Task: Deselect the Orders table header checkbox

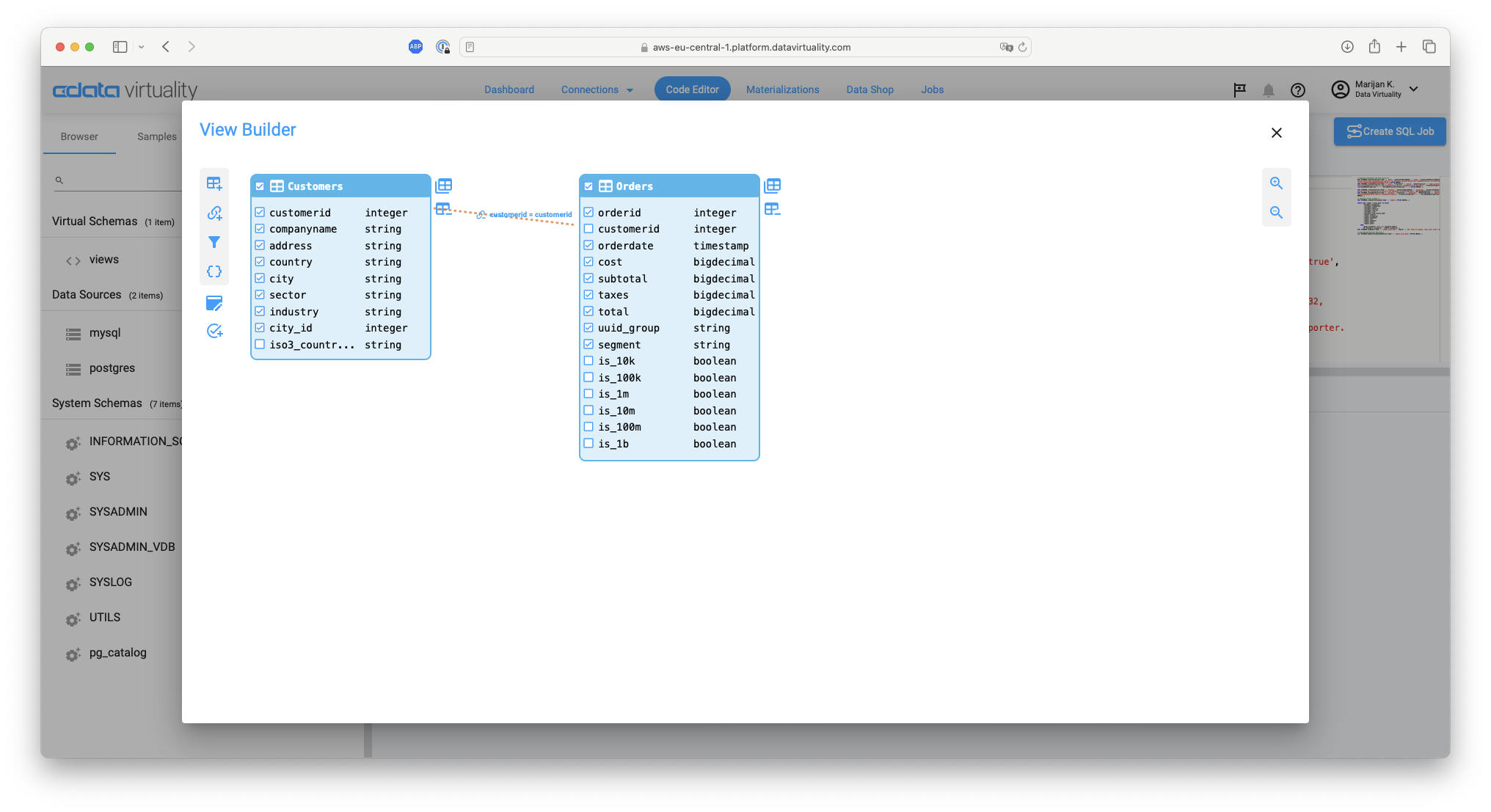Action: click(589, 186)
